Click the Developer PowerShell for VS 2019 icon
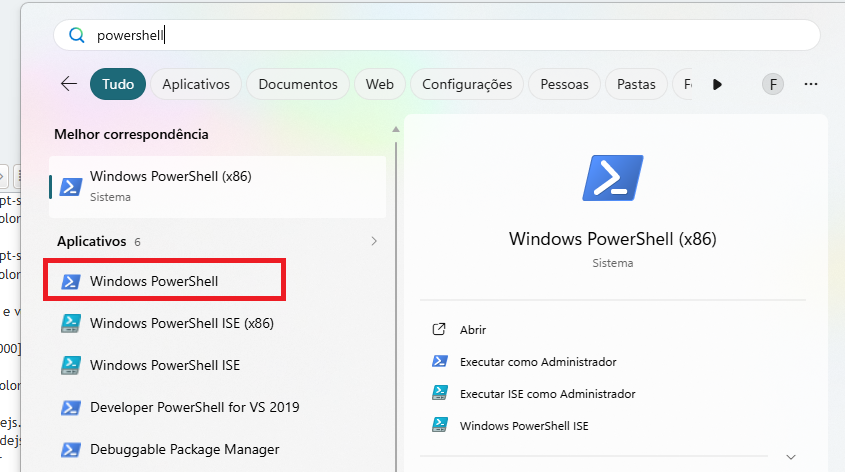 [71, 407]
